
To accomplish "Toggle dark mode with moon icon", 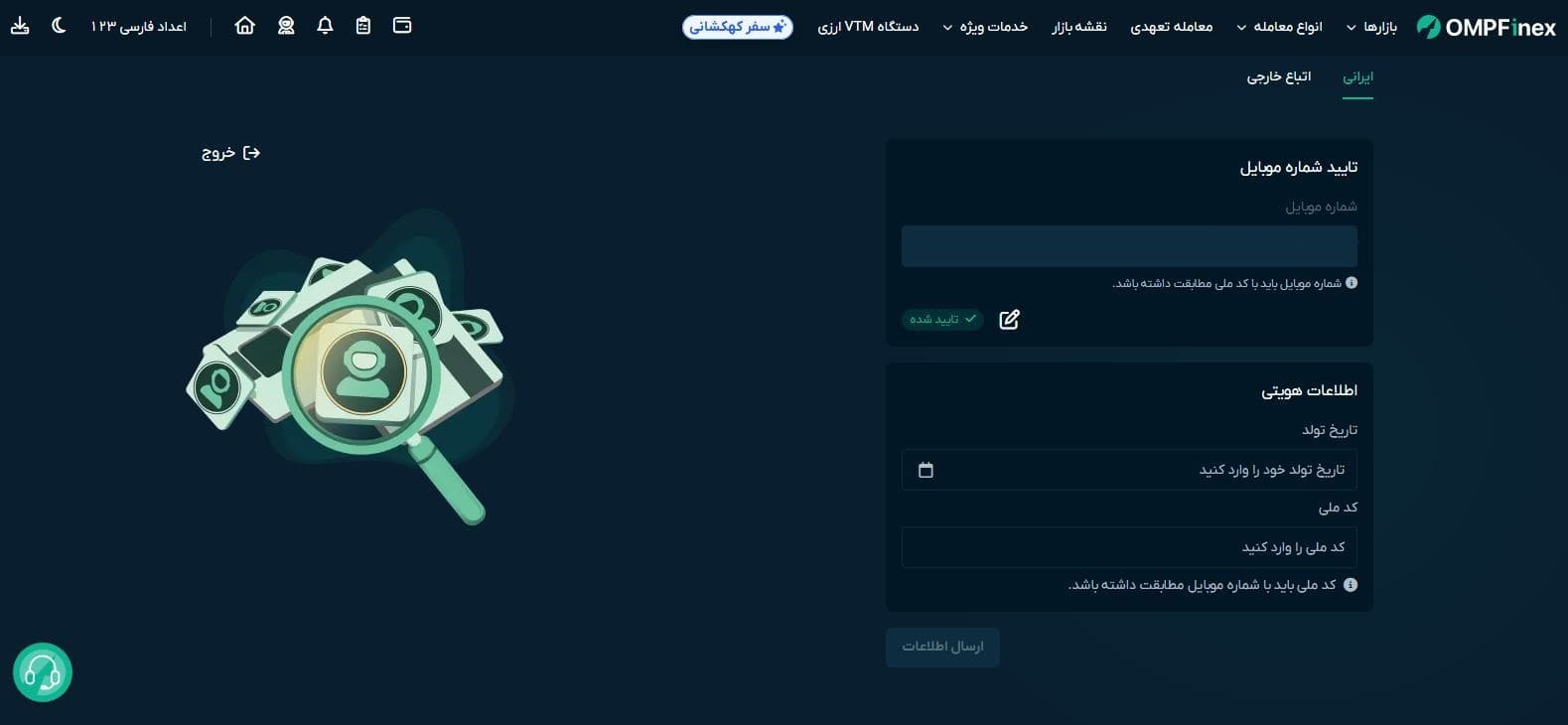I will click(59, 26).
